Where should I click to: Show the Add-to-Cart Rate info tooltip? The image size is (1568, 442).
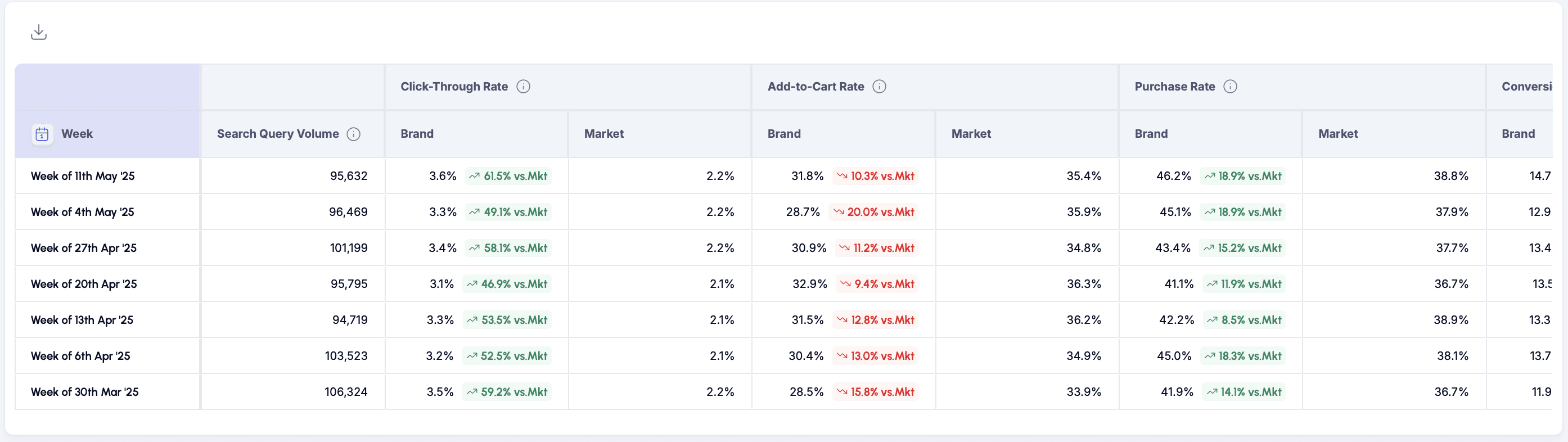[879, 87]
